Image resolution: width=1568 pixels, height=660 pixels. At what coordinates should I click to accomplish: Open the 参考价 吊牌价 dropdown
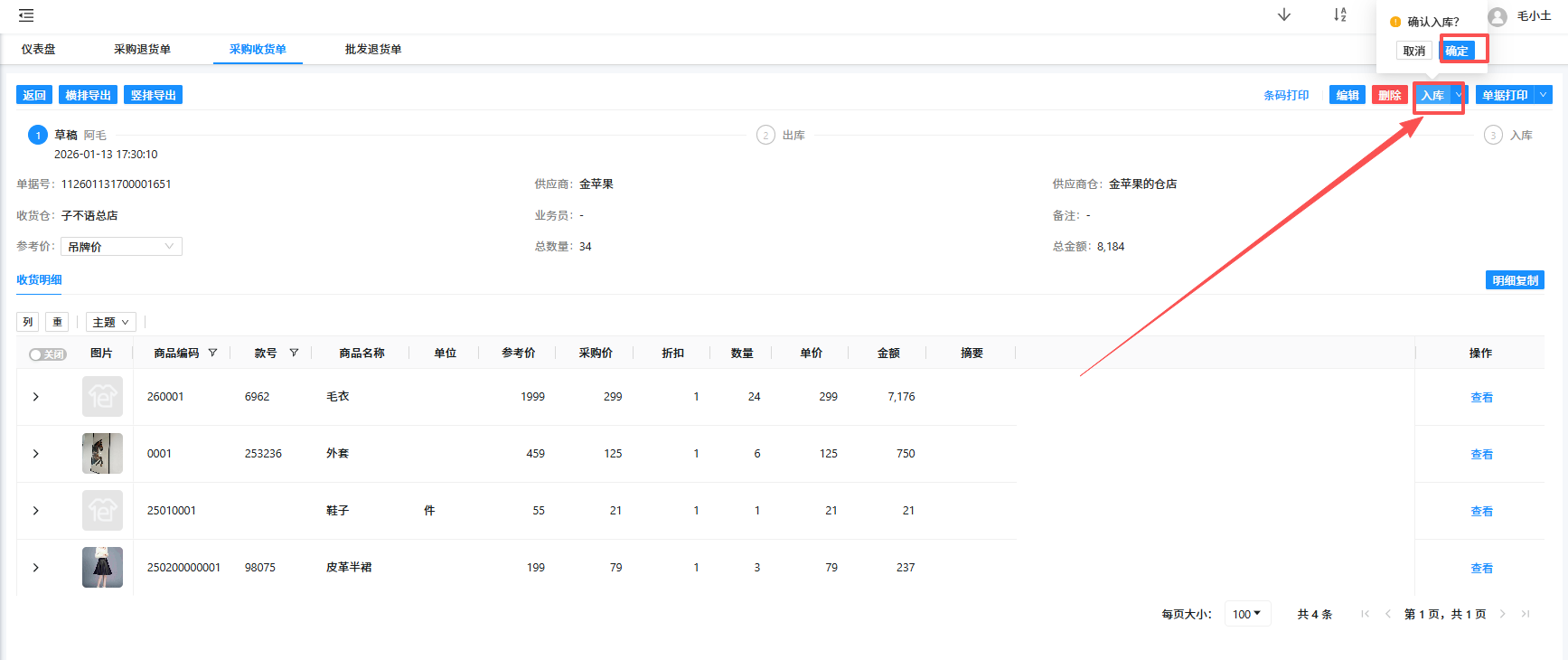point(121,247)
